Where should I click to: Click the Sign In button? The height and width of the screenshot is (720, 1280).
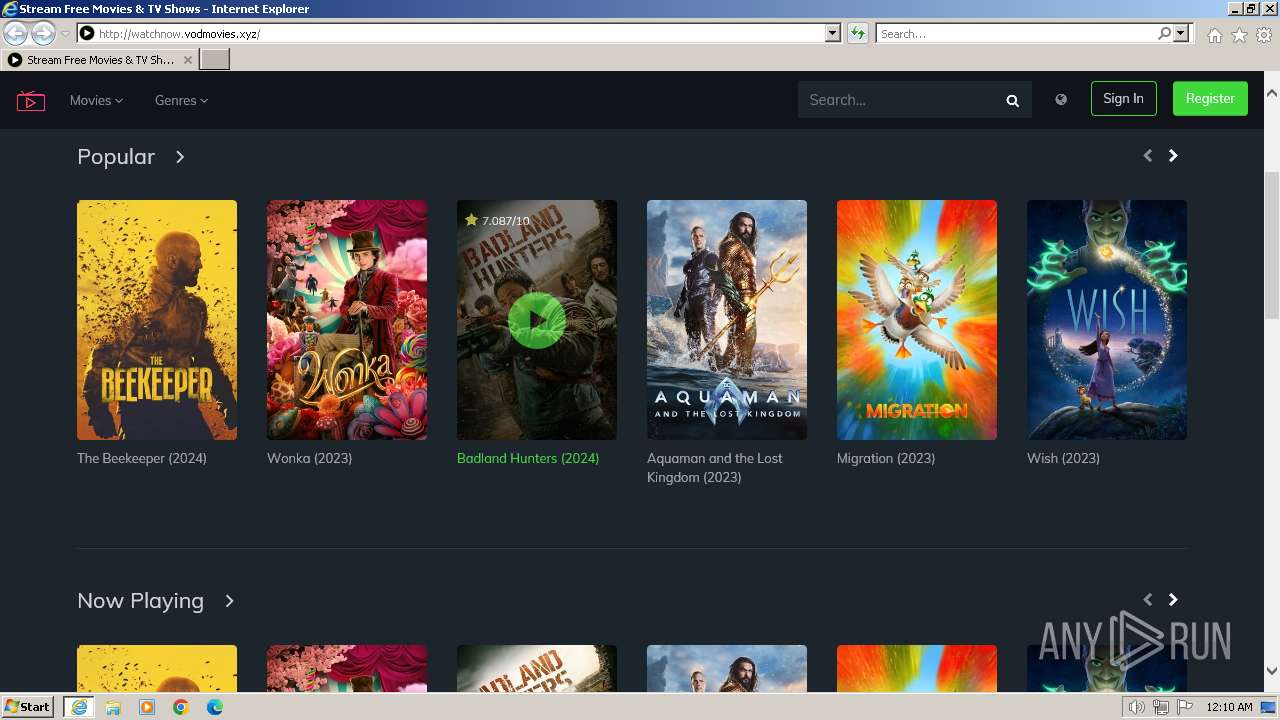1123,98
